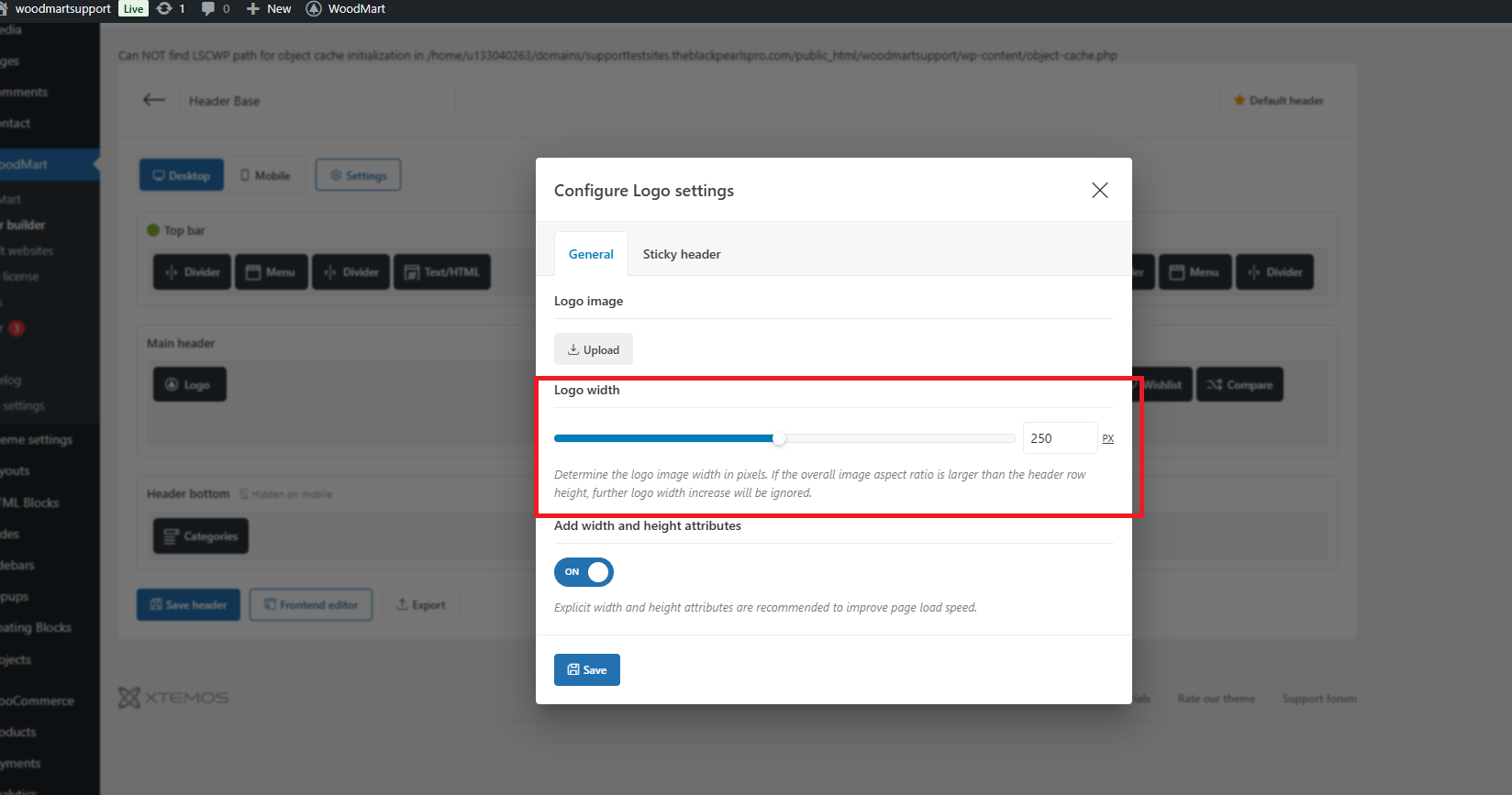The image size is (1512, 795).
Task: Open WooCommerce in the sidebar
Action: click(x=38, y=701)
